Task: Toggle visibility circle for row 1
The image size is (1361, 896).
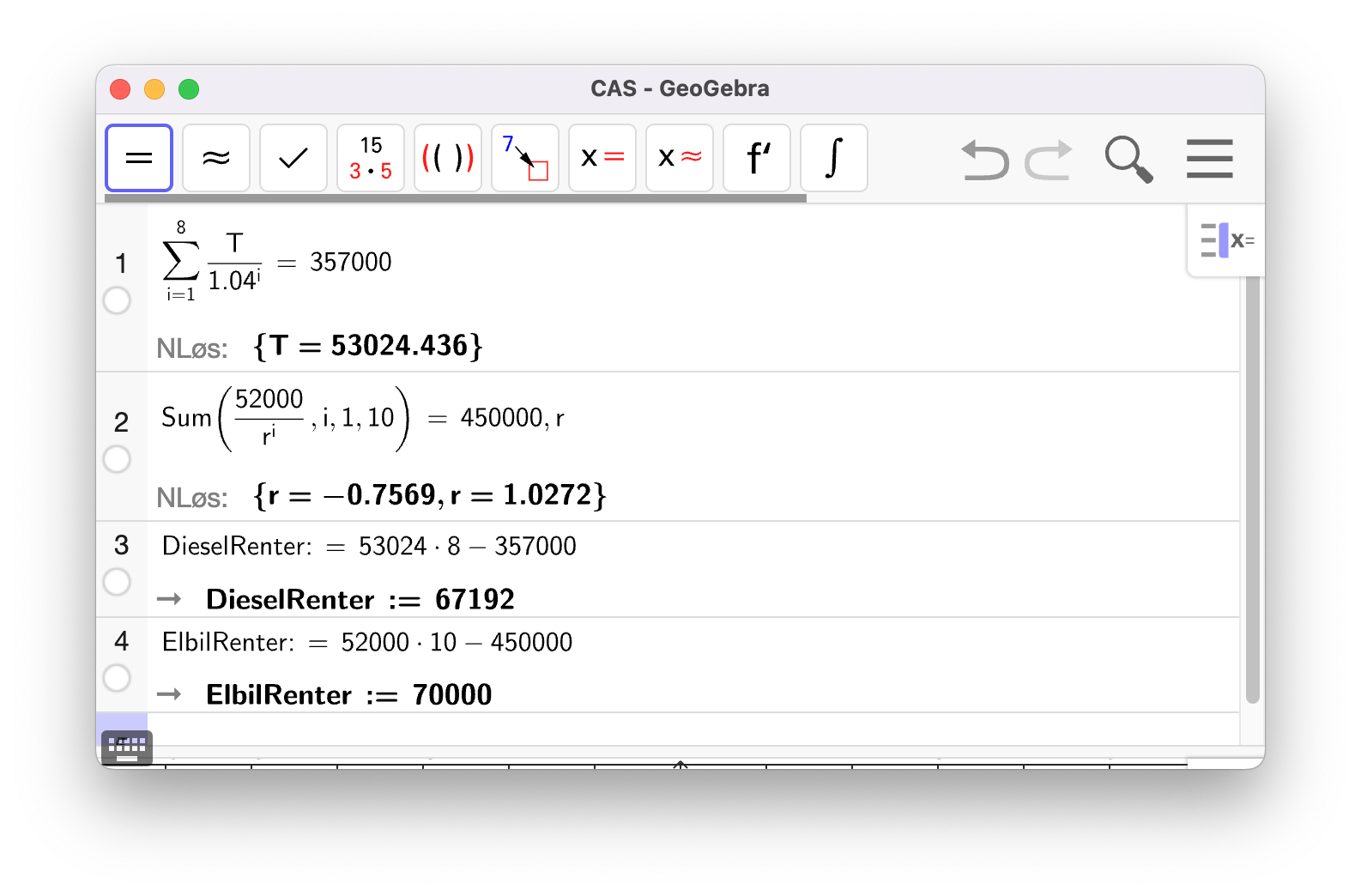Action: pos(117,300)
